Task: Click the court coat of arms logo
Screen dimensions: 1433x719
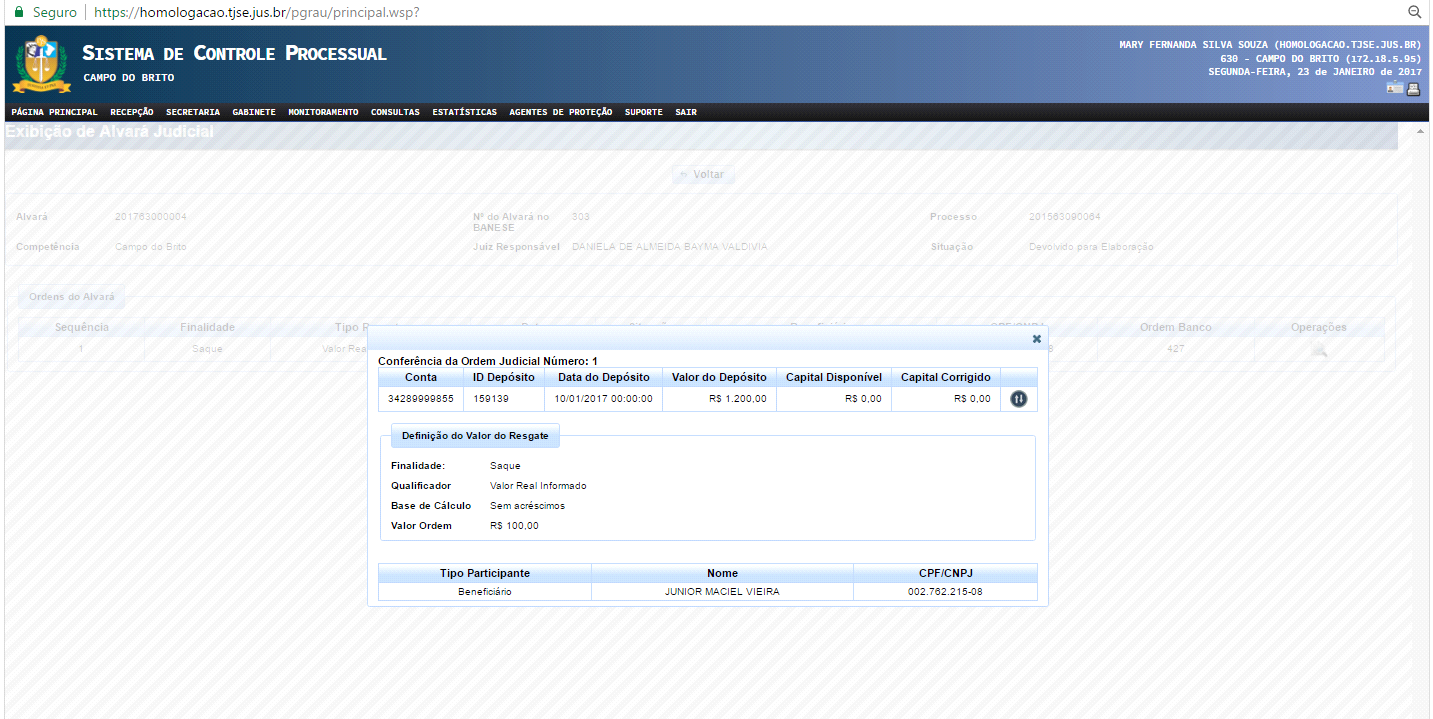Action: [x=41, y=63]
